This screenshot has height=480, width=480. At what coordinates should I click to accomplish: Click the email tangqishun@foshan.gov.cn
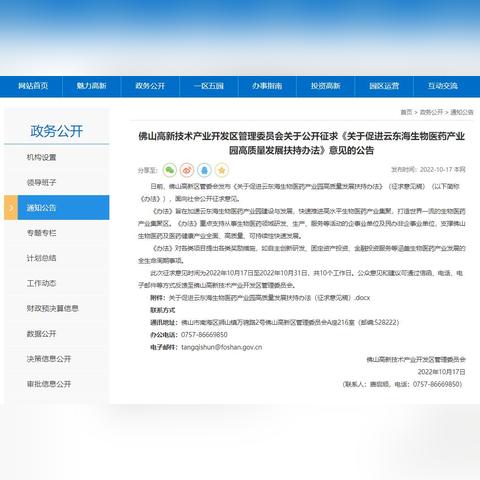coord(221,347)
